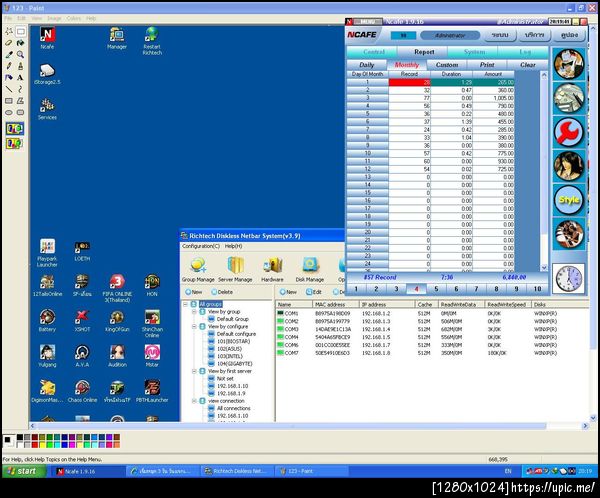The width and height of the screenshot is (600, 498).
Task: Pick the bright red color swatch
Action: point(35,445)
